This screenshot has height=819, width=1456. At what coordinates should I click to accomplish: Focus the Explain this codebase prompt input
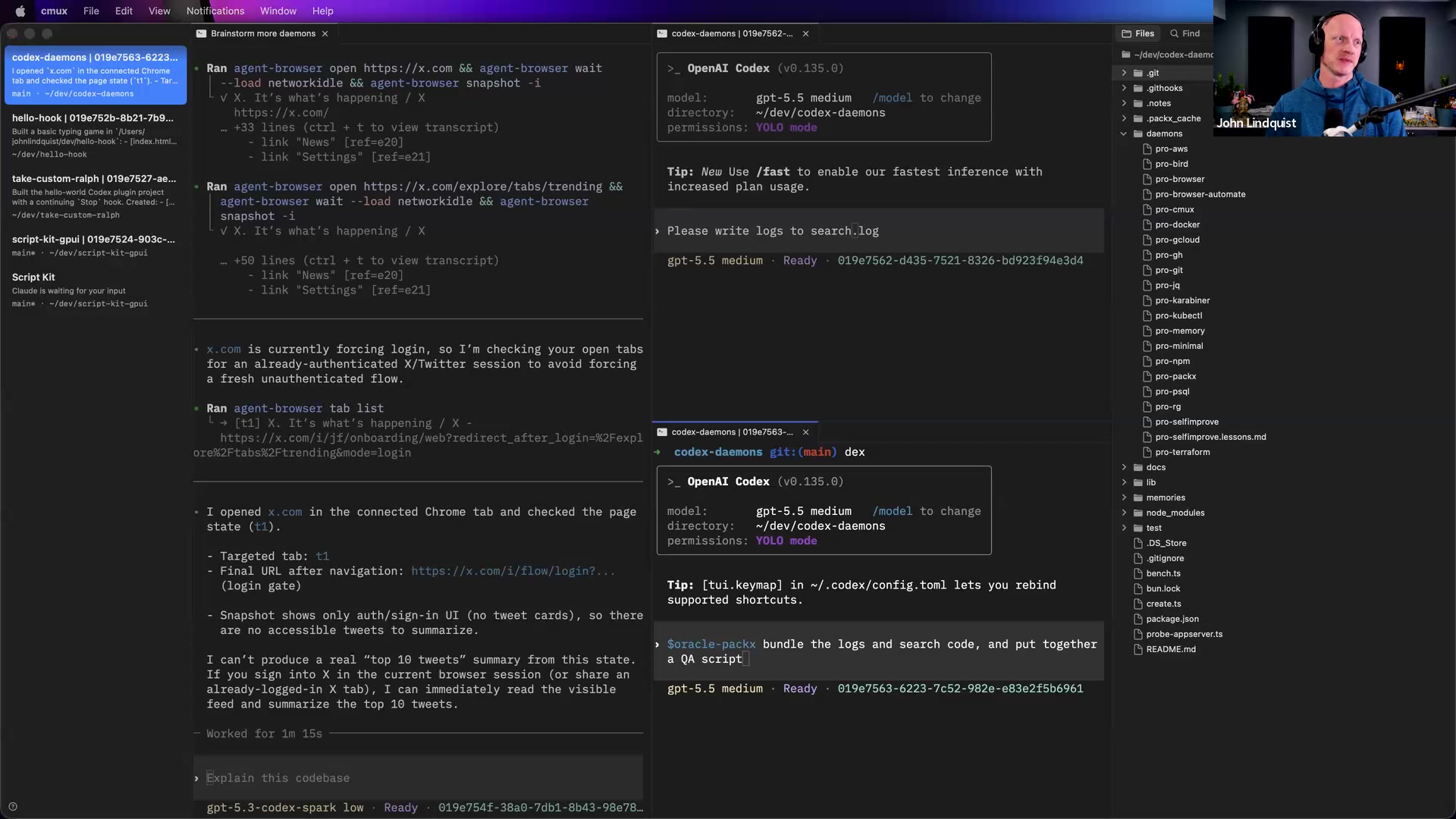[x=418, y=778]
